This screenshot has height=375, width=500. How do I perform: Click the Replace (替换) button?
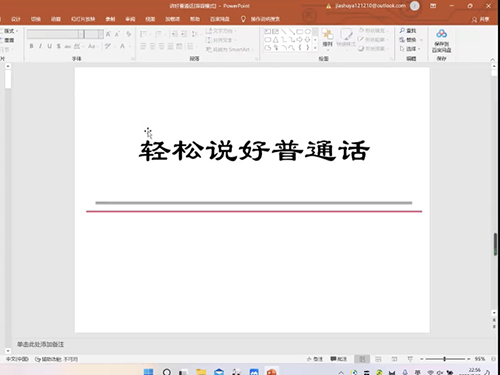click(x=408, y=40)
